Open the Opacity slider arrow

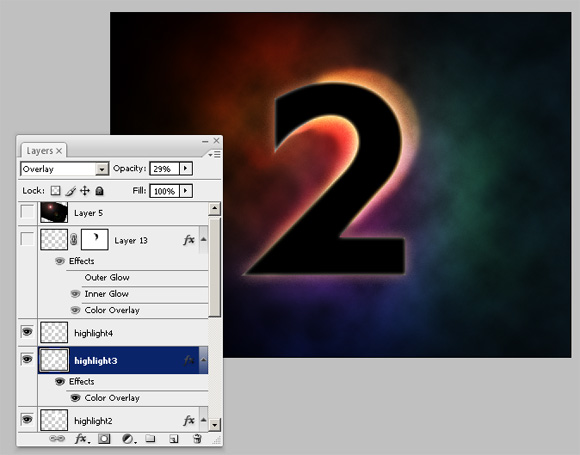point(186,169)
